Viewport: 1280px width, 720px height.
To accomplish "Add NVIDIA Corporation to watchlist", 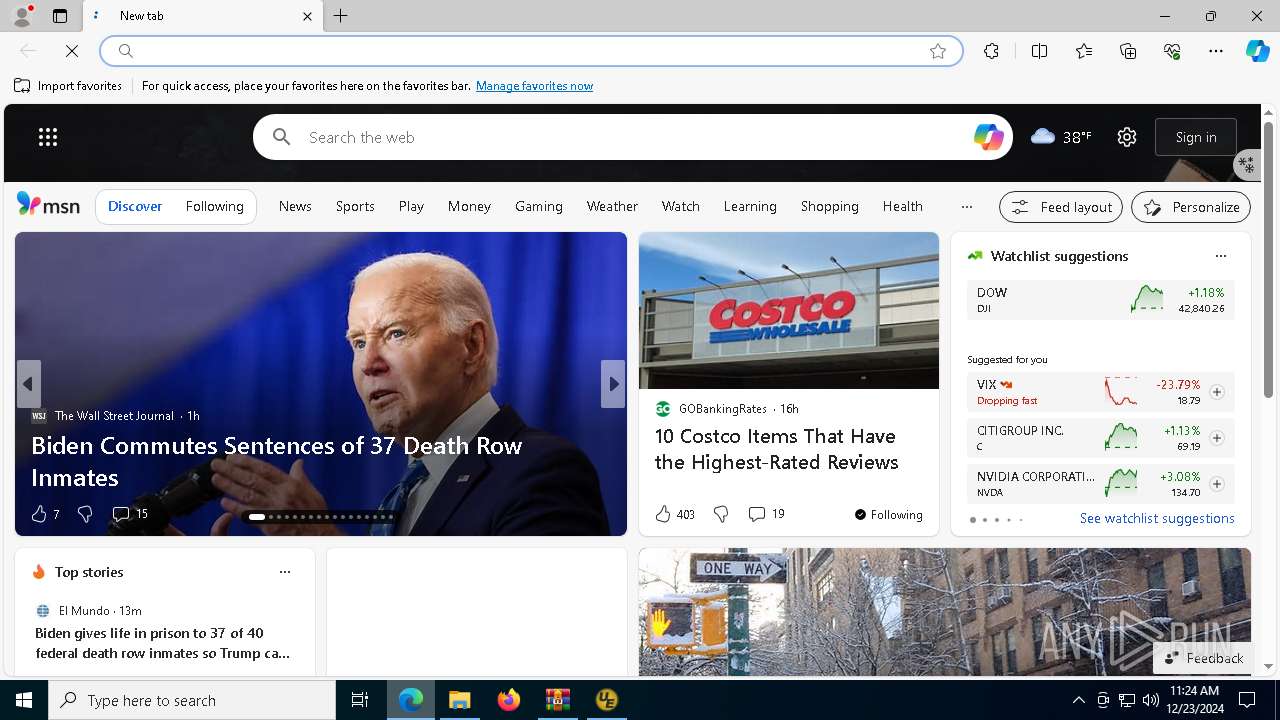I will tap(1217, 484).
